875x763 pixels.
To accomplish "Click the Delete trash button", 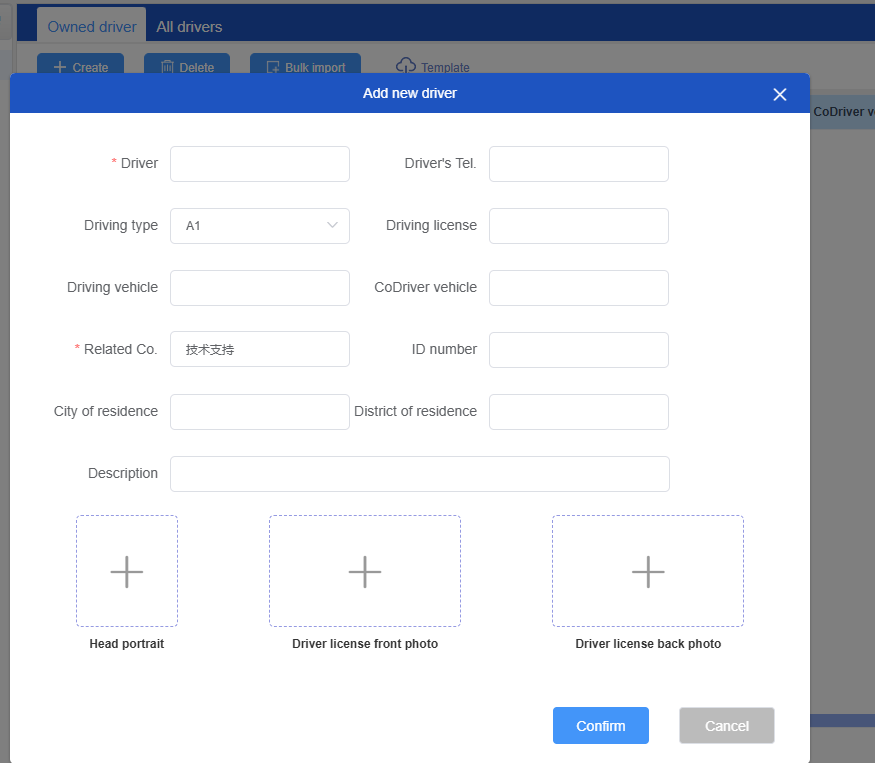I will tap(187, 67).
